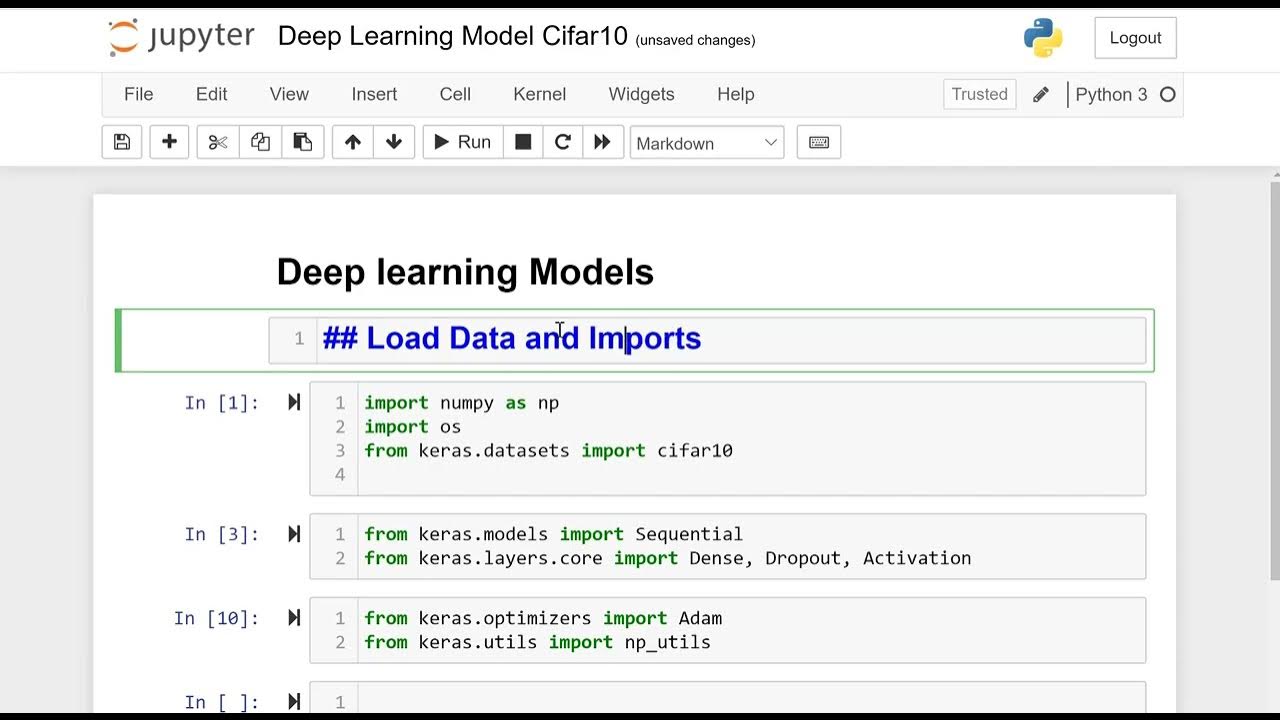Open the View menu

point(289,94)
